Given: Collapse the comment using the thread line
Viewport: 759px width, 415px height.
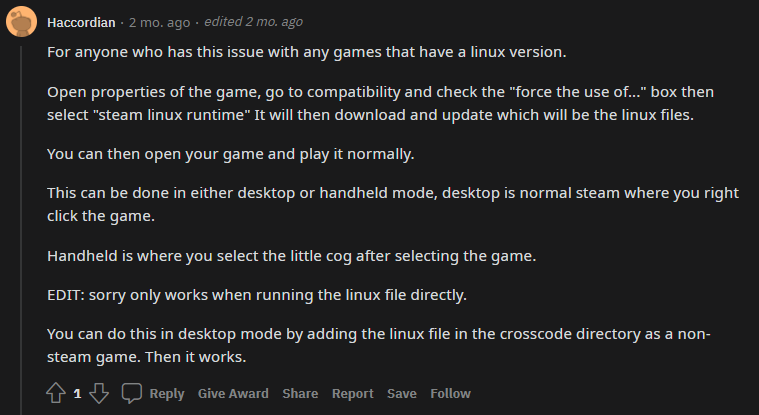Looking at the screenshot, I should click(21, 230).
